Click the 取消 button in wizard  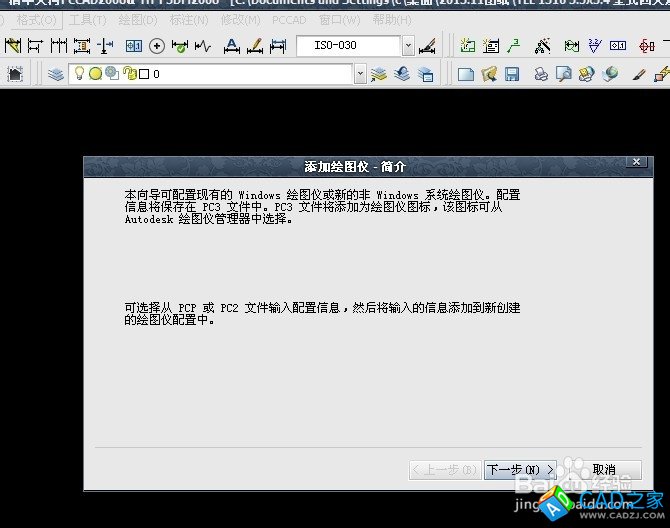click(x=603, y=469)
